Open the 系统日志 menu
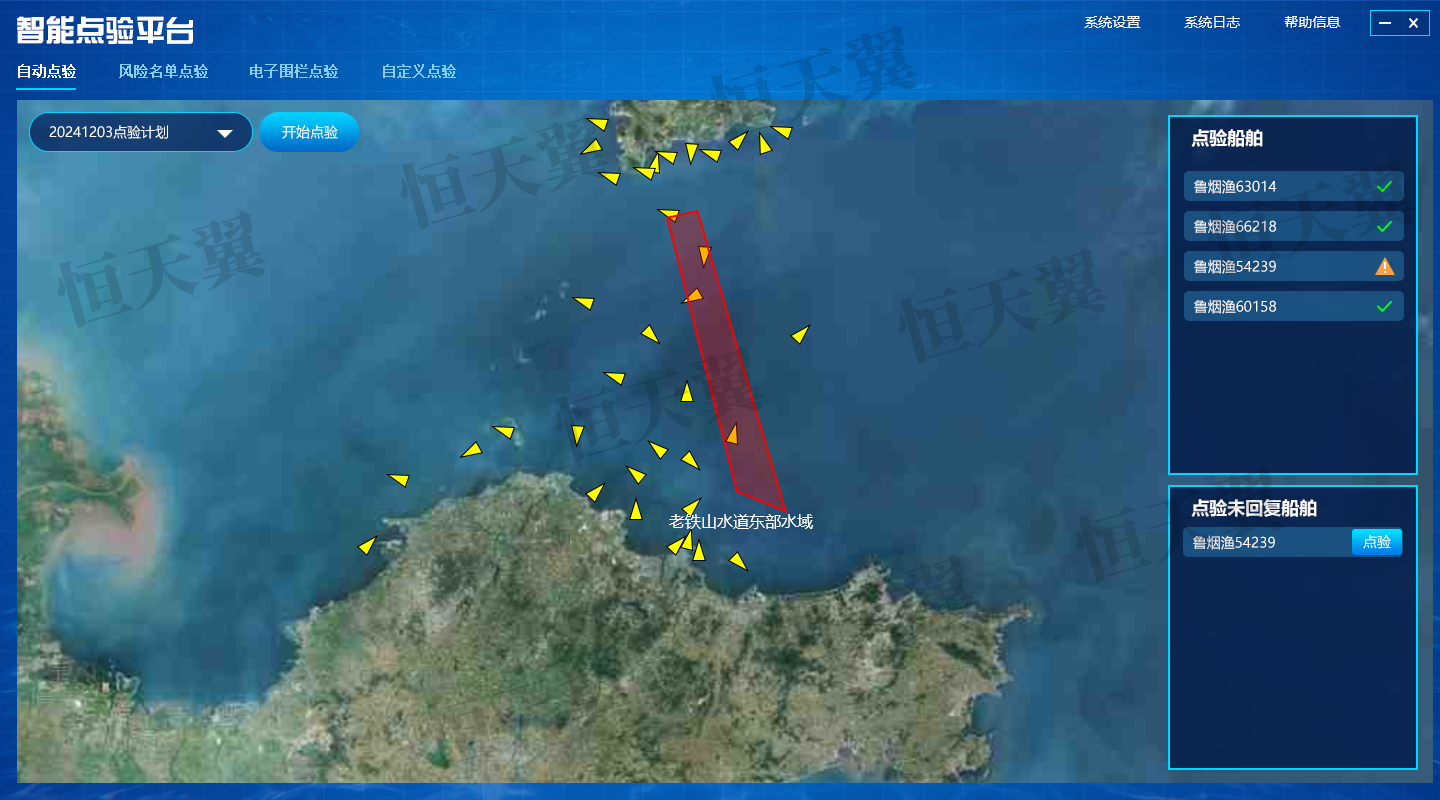 coord(1212,22)
